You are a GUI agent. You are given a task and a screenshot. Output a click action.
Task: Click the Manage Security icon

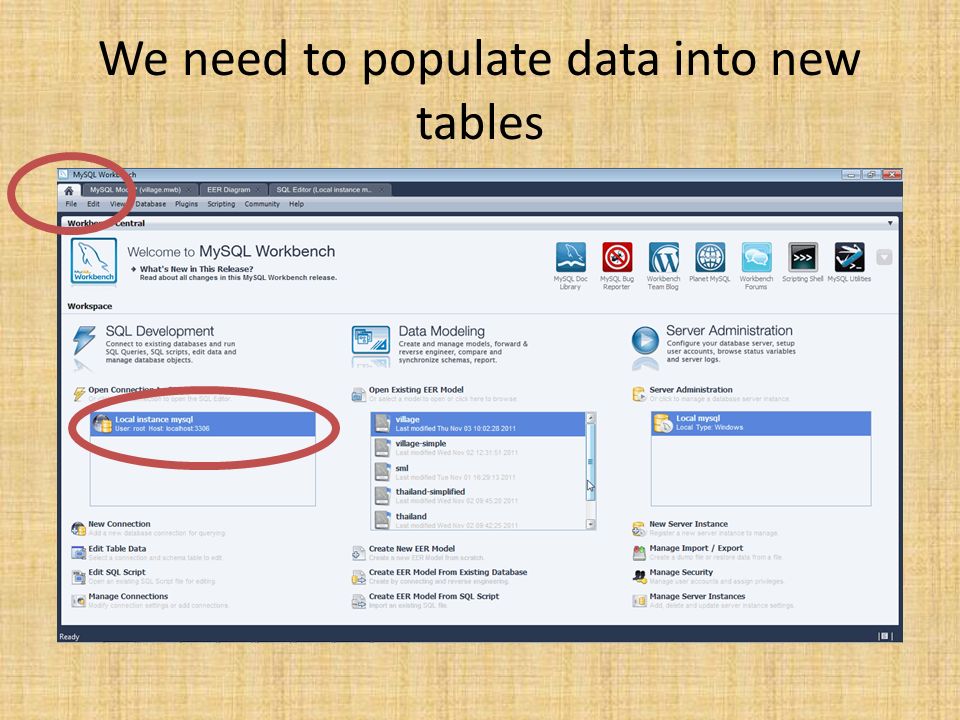tap(639, 577)
